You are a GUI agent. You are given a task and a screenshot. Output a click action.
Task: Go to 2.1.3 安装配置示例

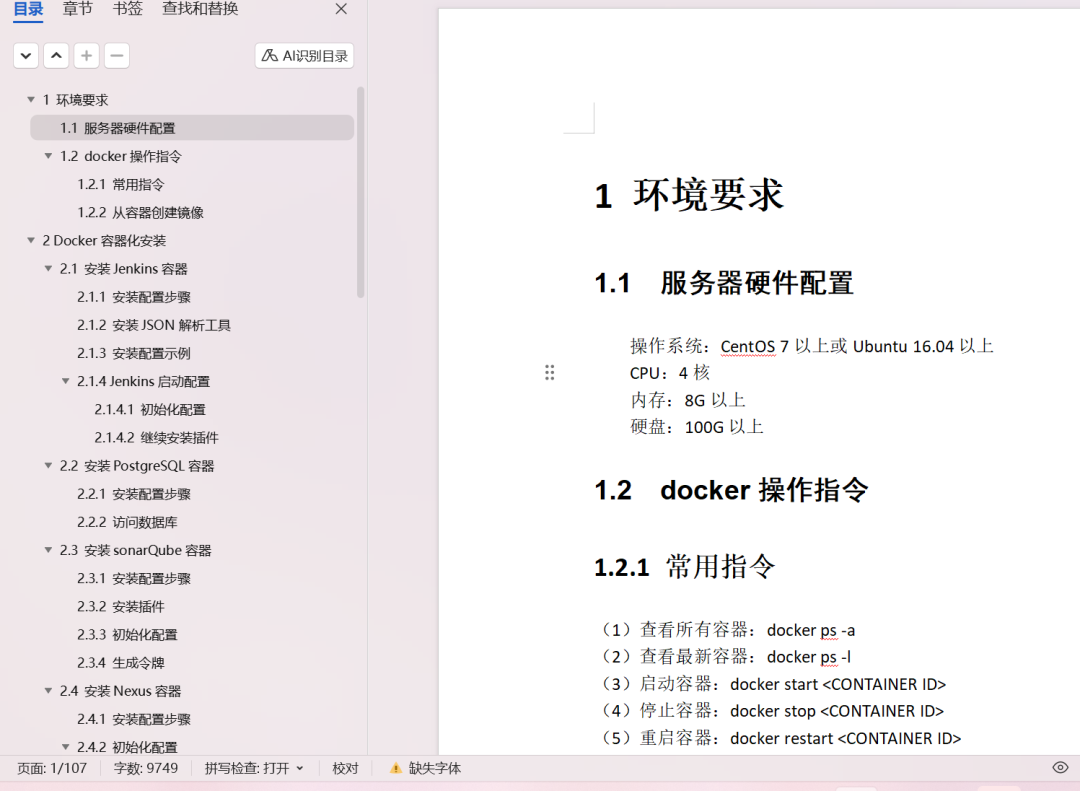134,353
